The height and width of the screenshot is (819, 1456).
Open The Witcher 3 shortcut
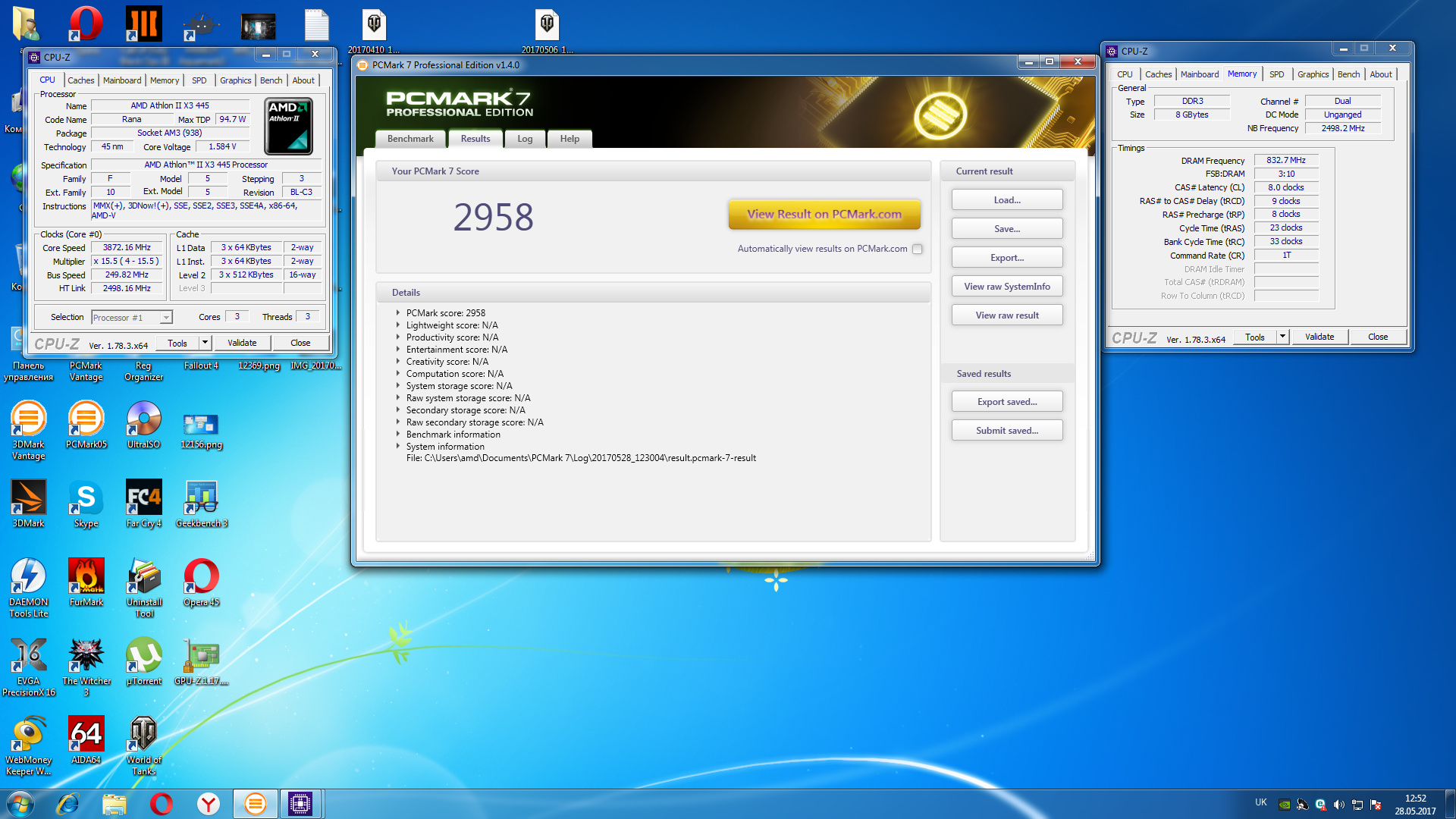pyautogui.click(x=86, y=667)
